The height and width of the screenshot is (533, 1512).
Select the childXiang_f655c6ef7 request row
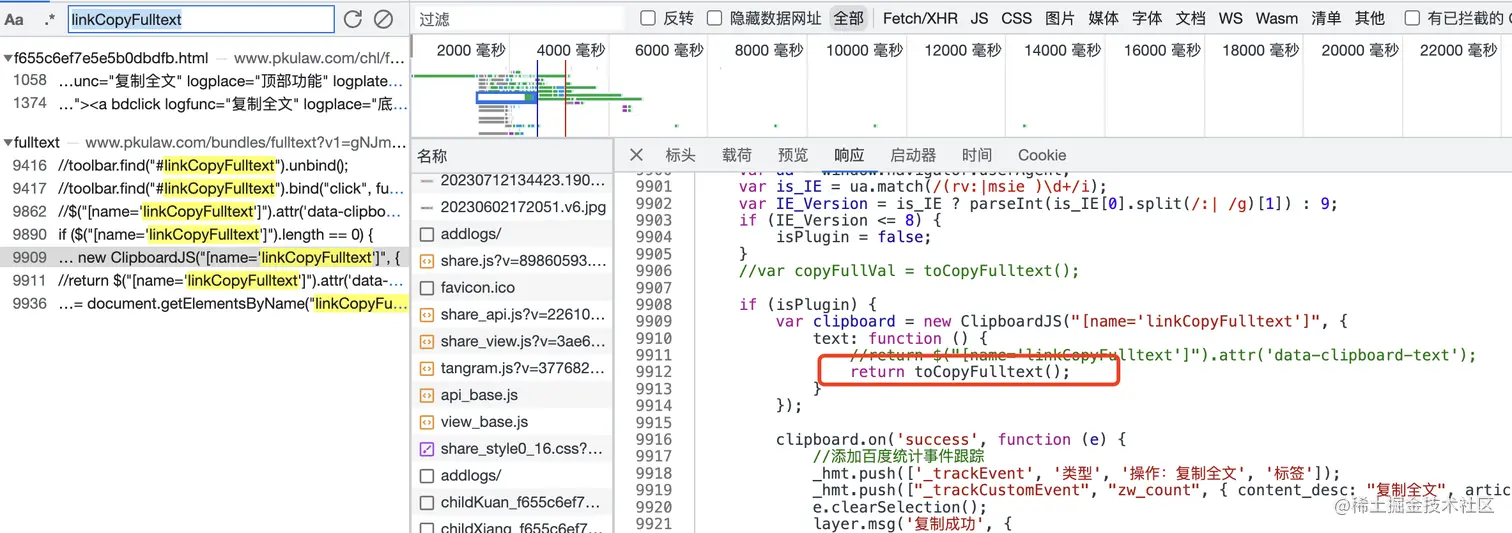512,527
